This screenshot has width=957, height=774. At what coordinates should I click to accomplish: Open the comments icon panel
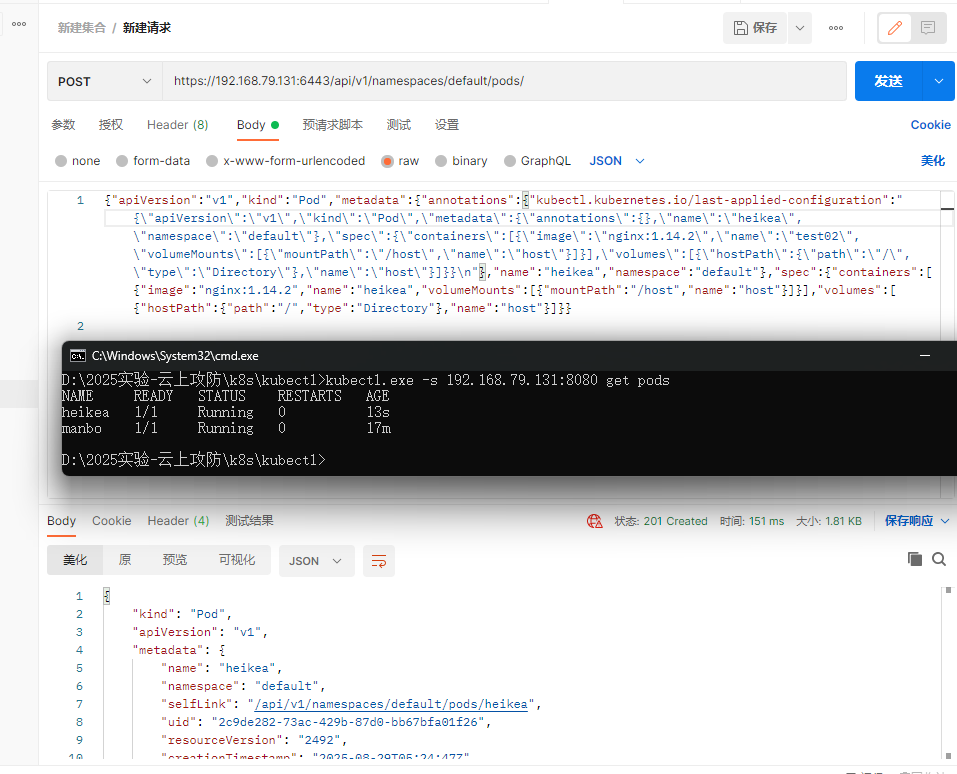click(x=928, y=28)
